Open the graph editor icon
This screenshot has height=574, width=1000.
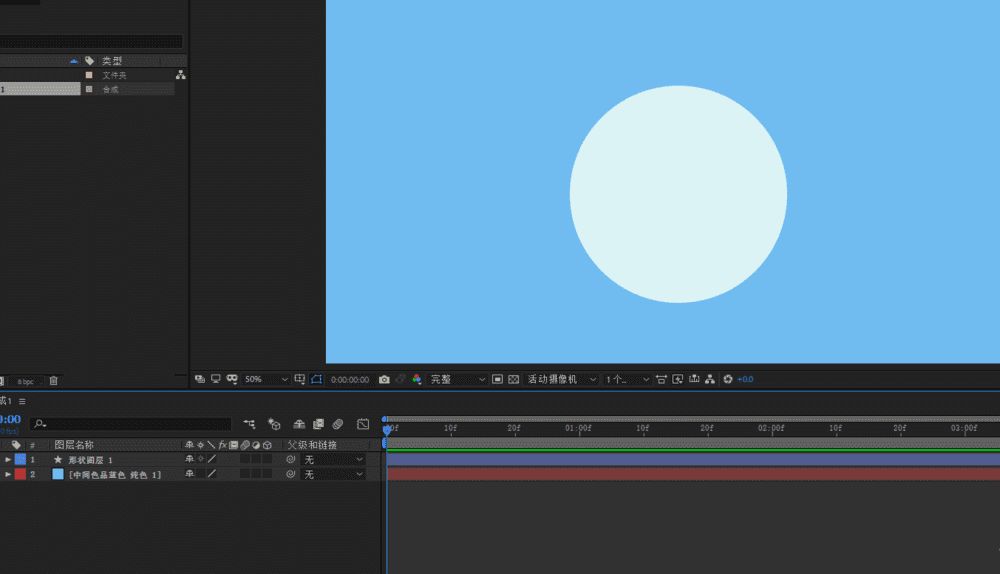point(363,424)
